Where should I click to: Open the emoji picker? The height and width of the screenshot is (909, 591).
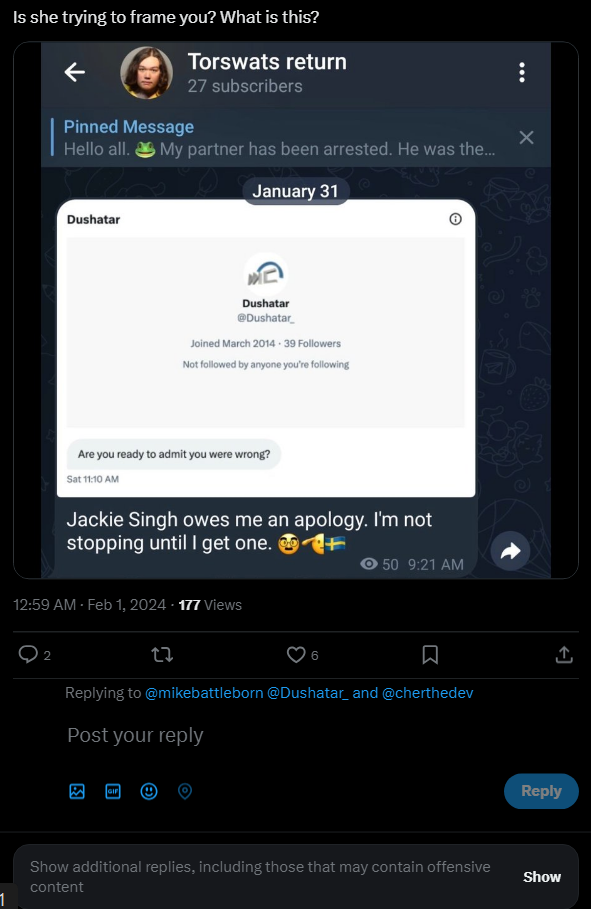(149, 791)
